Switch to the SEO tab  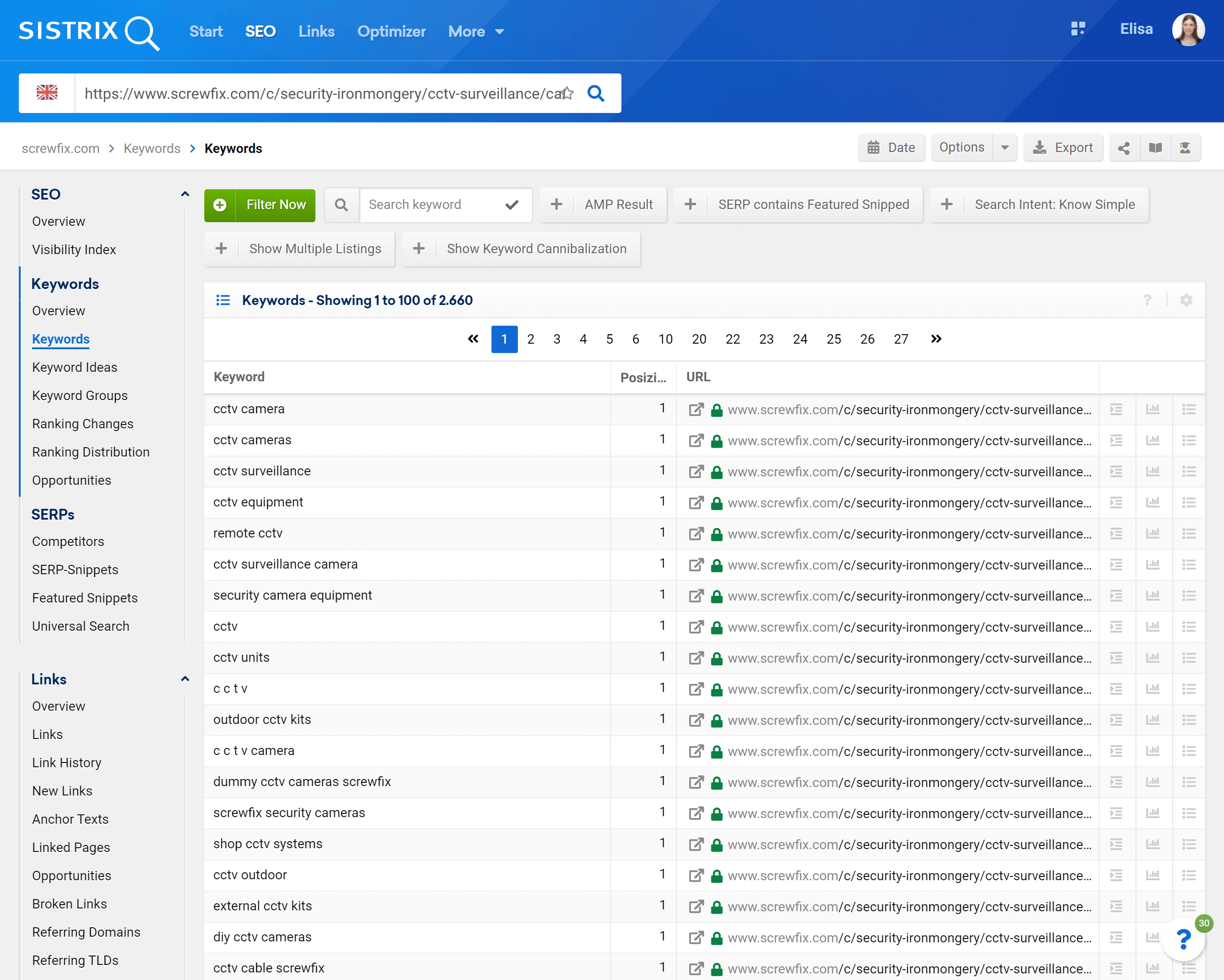pos(261,32)
